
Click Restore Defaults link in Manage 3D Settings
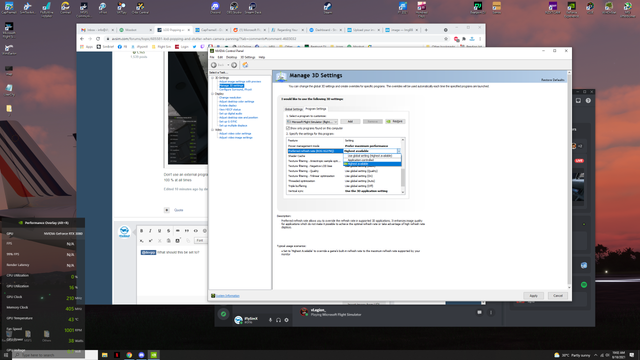coord(553,80)
